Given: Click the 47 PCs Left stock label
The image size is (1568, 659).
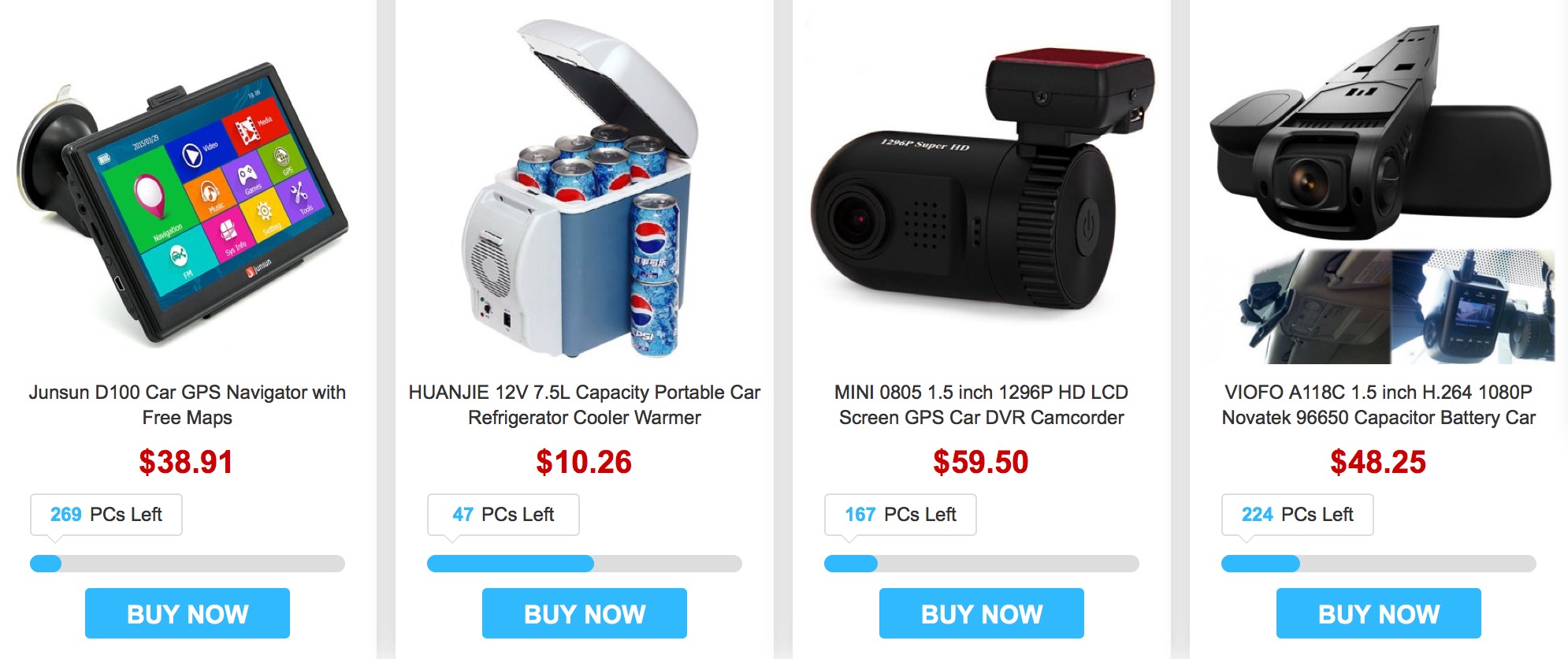Looking at the screenshot, I should coord(503,515).
